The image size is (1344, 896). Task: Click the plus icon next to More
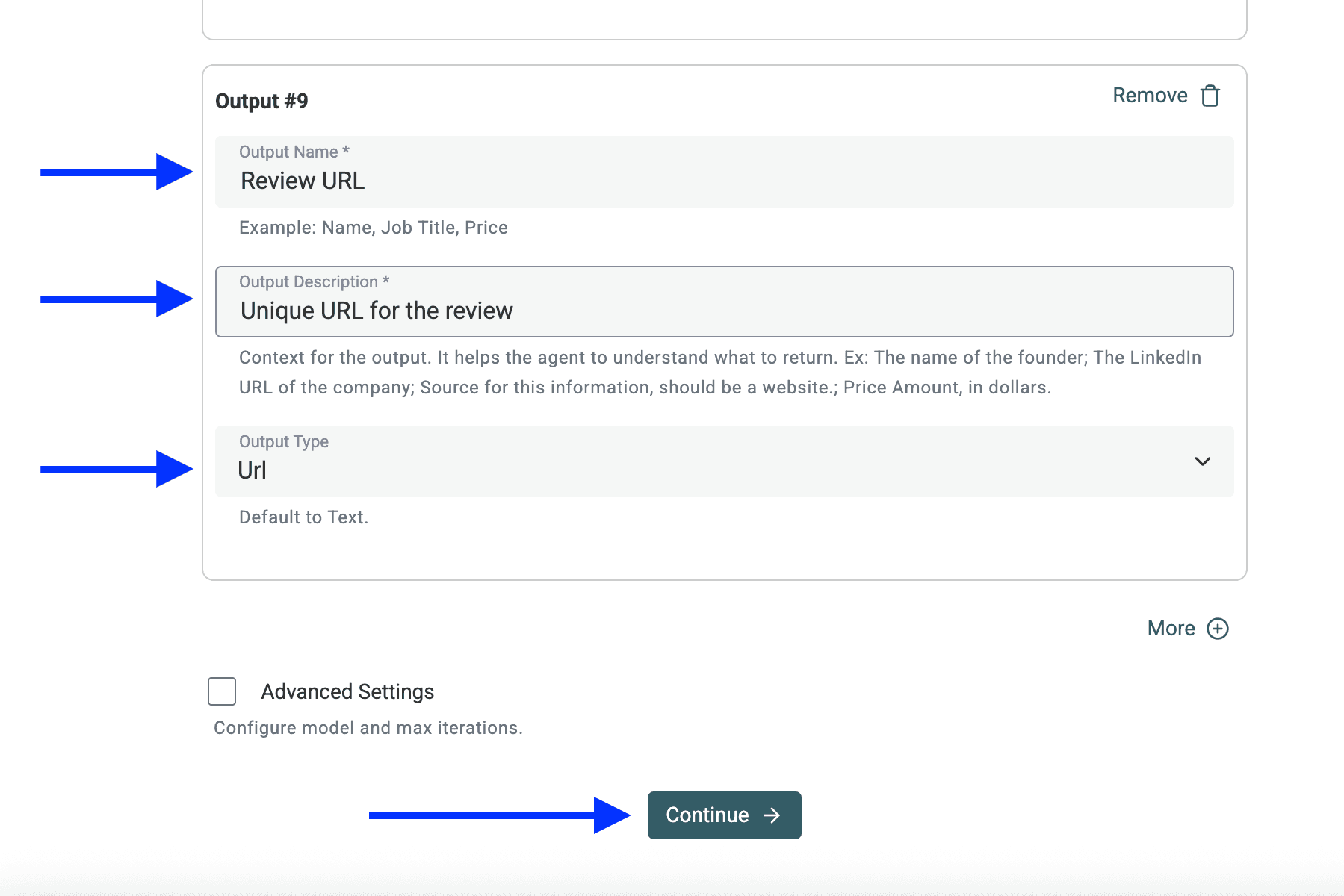point(1218,629)
